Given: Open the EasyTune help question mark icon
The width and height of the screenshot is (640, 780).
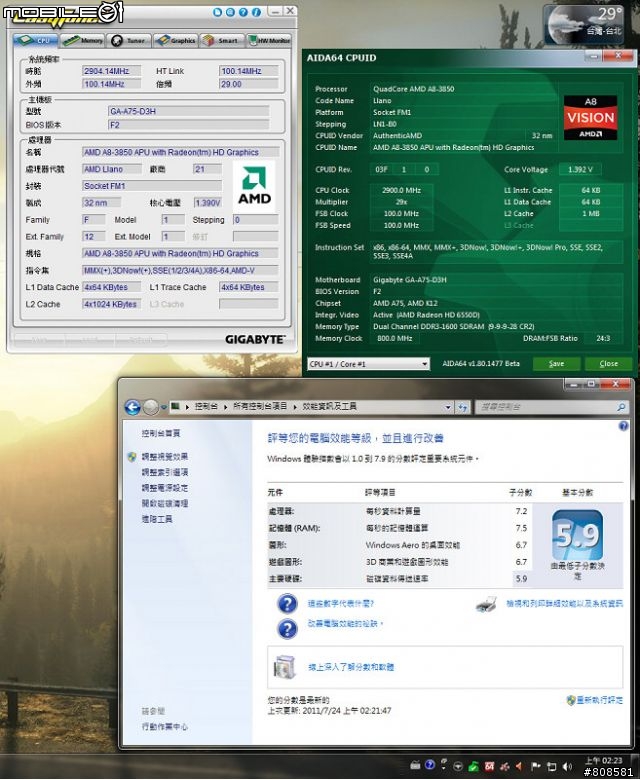Looking at the screenshot, I should (243, 12).
